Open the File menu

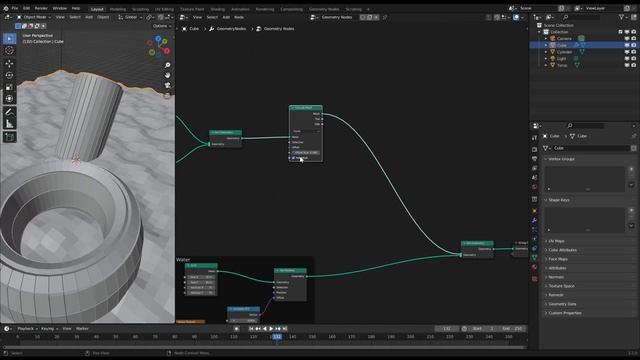click(x=15, y=8)
